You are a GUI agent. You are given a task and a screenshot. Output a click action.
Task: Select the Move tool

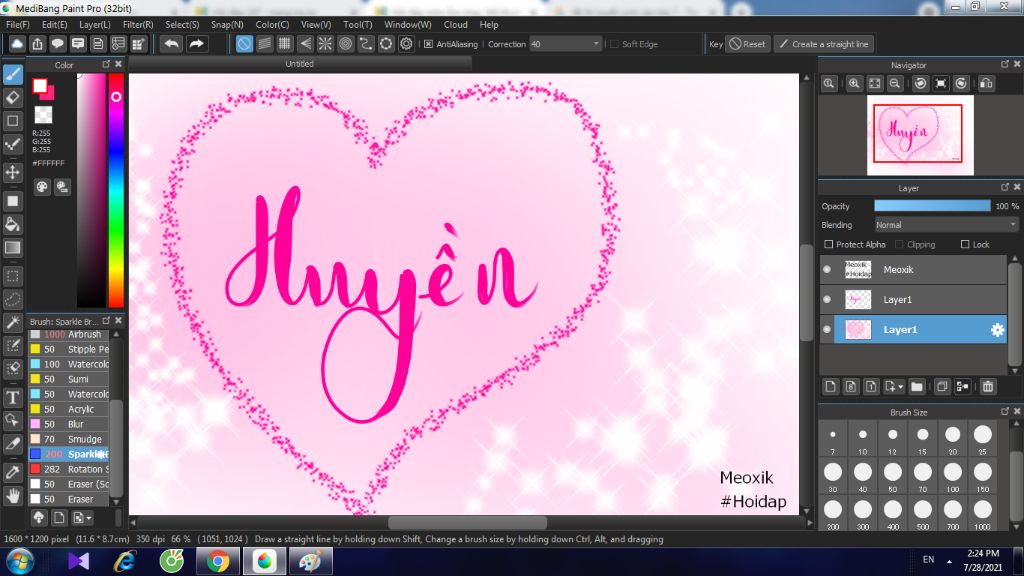[x=12, y=172]
